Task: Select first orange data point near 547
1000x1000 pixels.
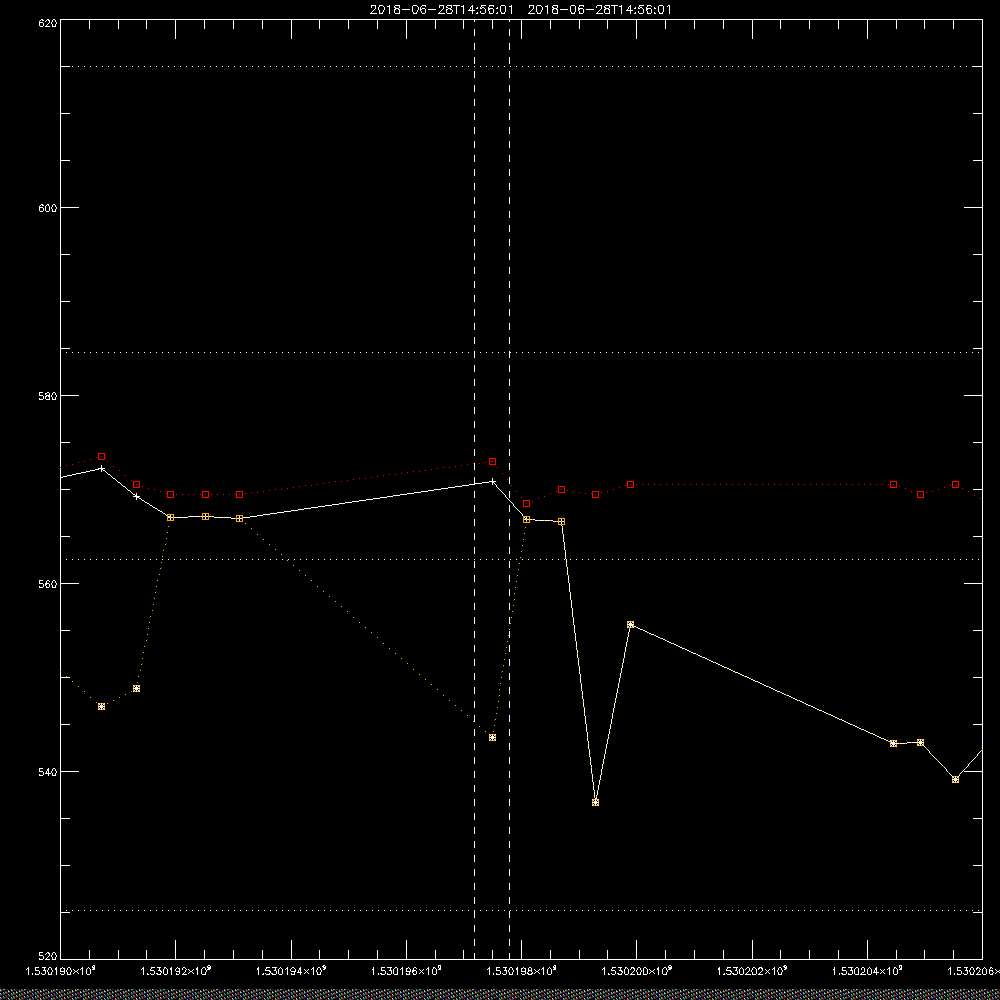Action: click(x=101, y=707)
